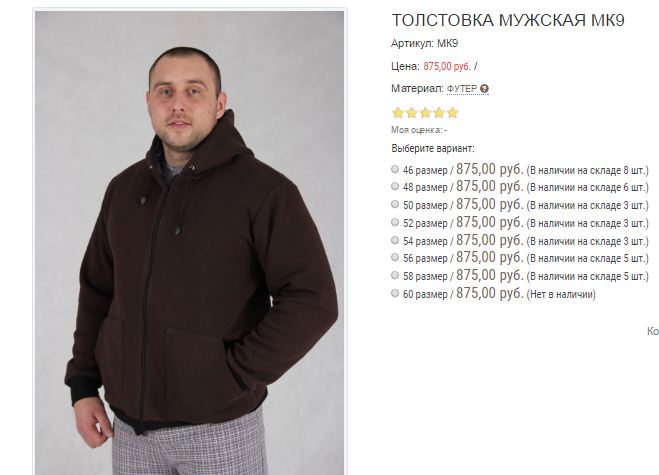
Task: Click the second rating star
Action: (x=411, y=113)
